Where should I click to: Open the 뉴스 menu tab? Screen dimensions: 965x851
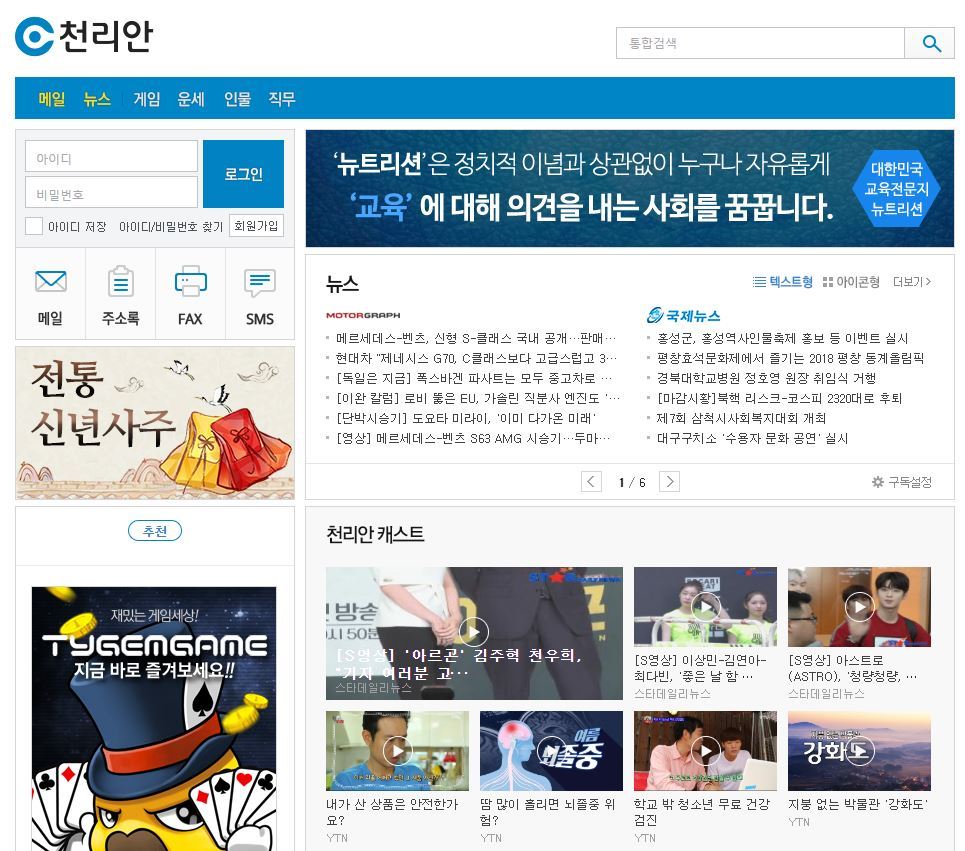tap(97, 99)
